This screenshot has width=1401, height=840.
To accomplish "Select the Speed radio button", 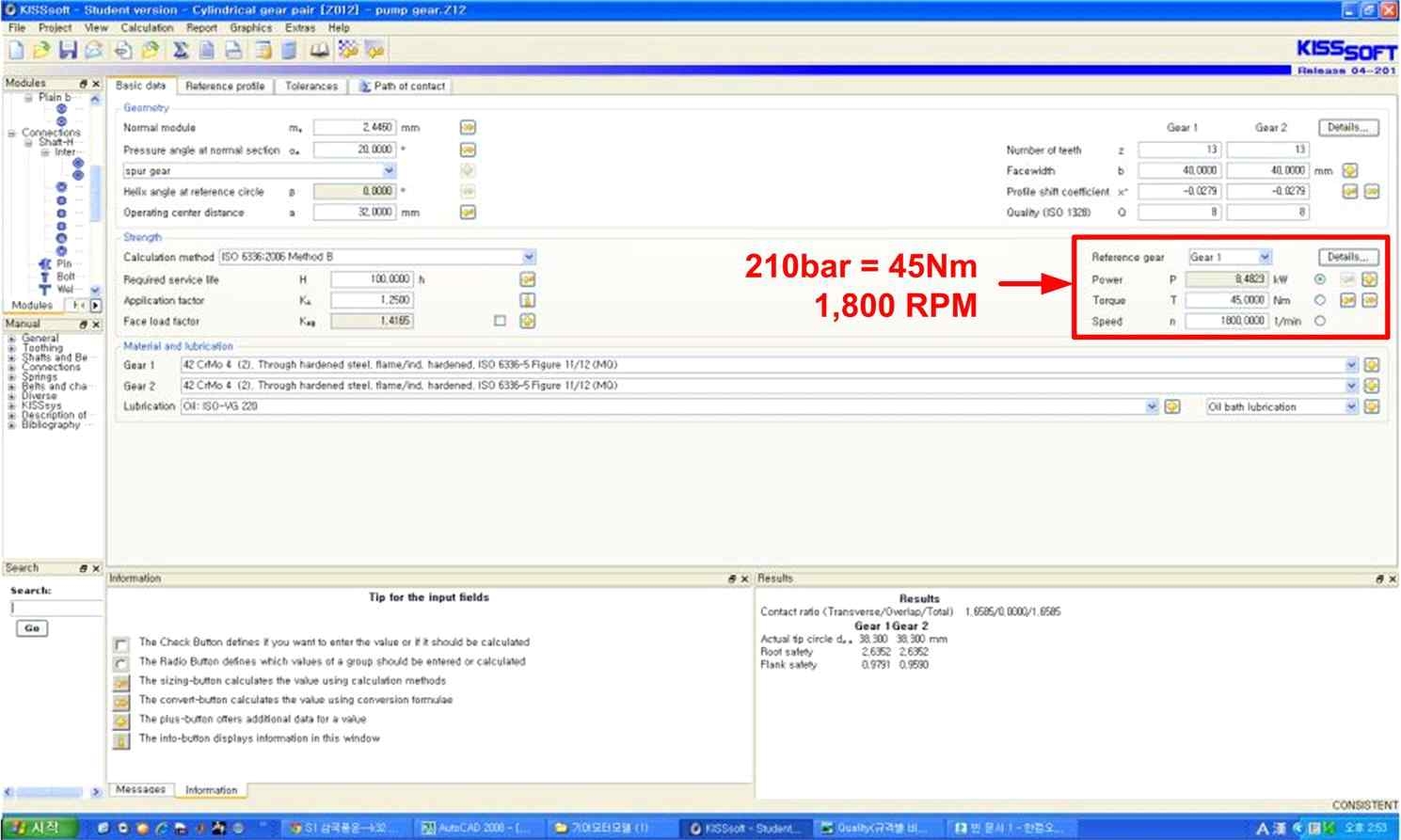I will pyautogui.click(x=1320, y=321).
